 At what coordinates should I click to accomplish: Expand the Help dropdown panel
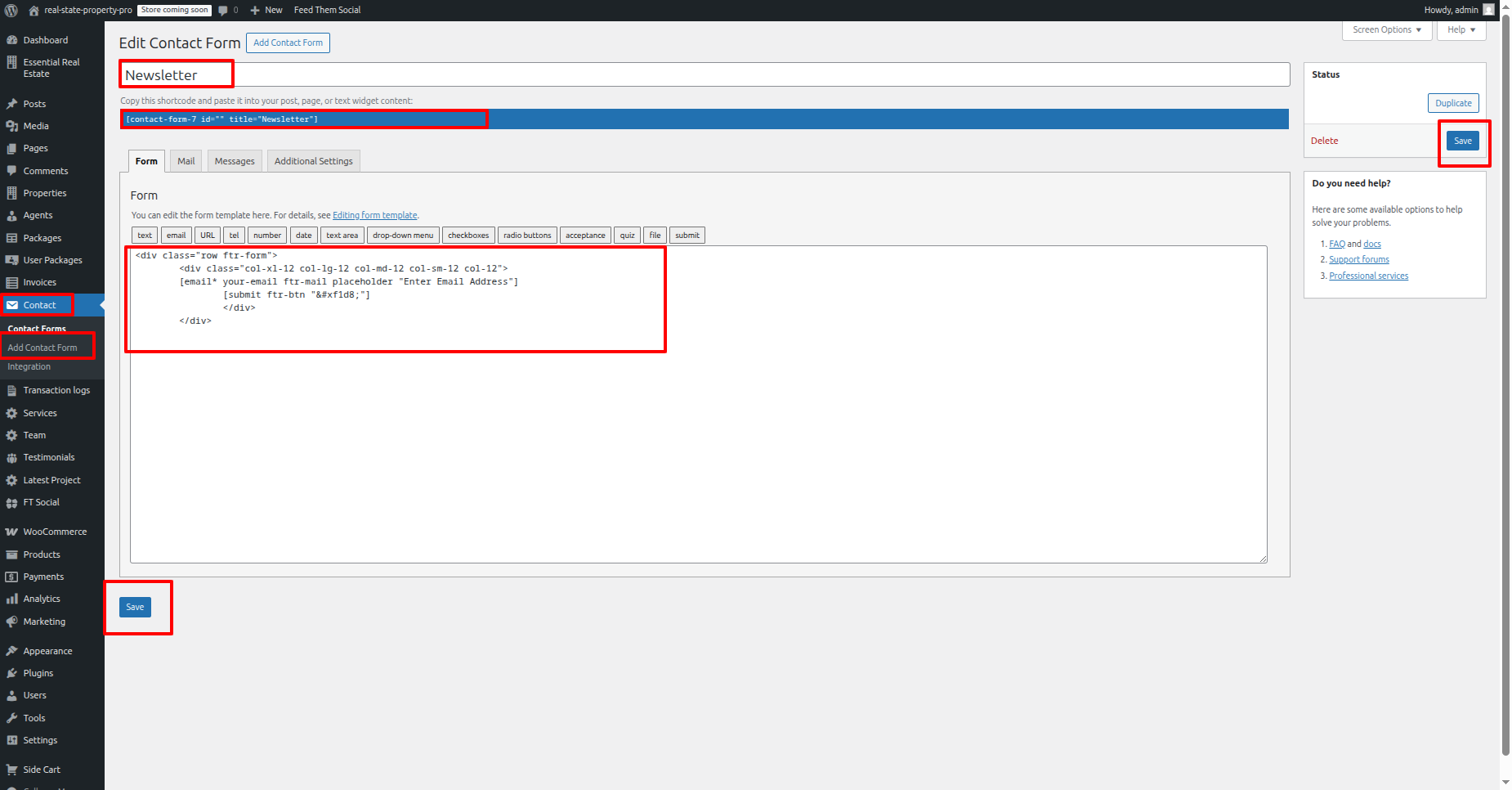point(1461,29)
